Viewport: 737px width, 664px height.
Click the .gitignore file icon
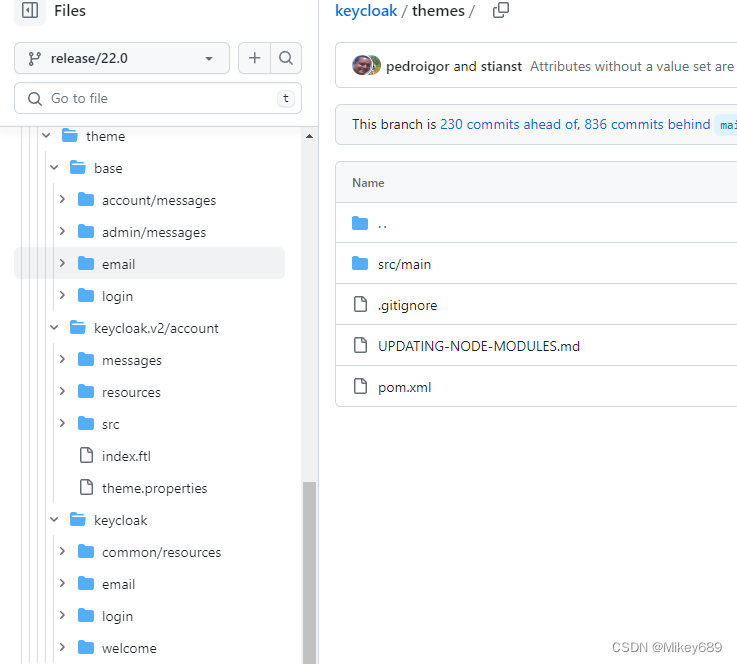coord(360,305)
